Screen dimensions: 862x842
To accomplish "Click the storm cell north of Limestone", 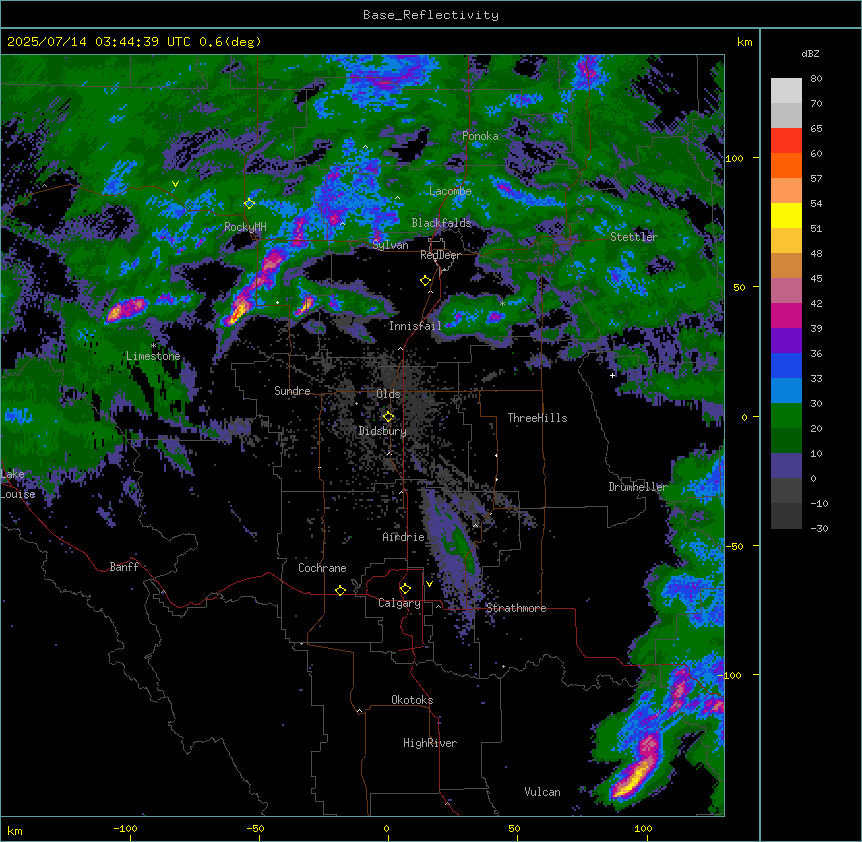I will pyautogui.click(x=126, y=309).
